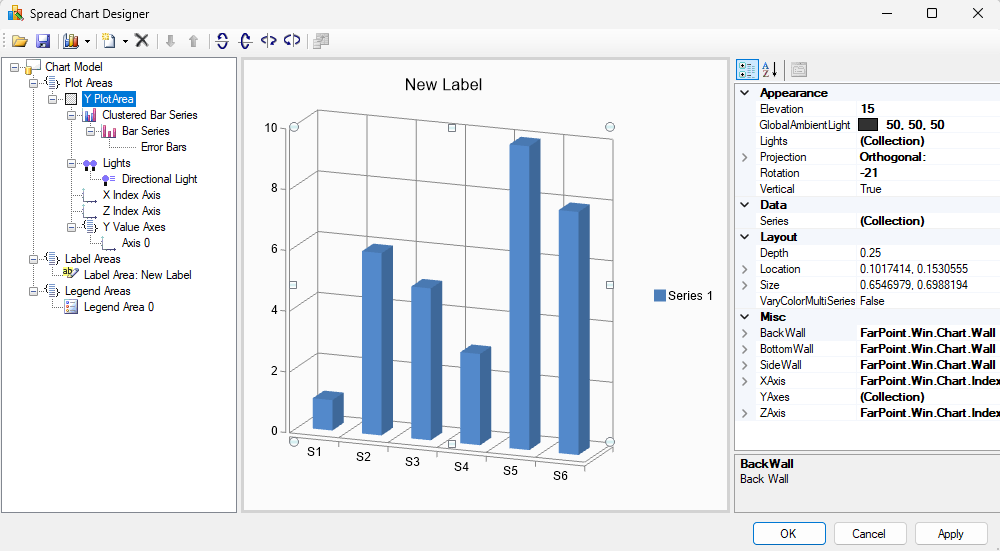This screenshot has height=551, width=1000.
Task: Select Legend Area 0 in the tree
Action: click(119, 307)
